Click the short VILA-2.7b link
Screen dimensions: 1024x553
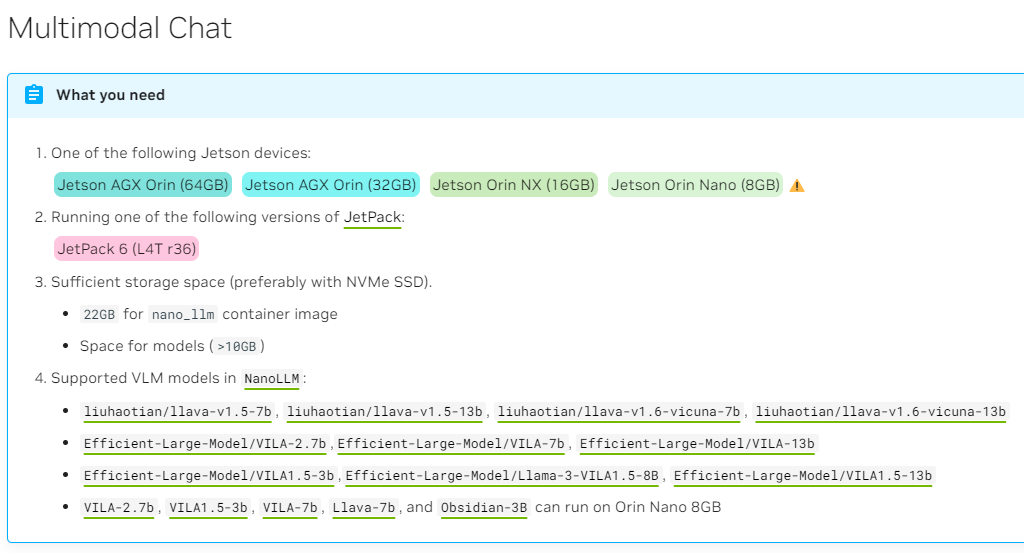119,508
